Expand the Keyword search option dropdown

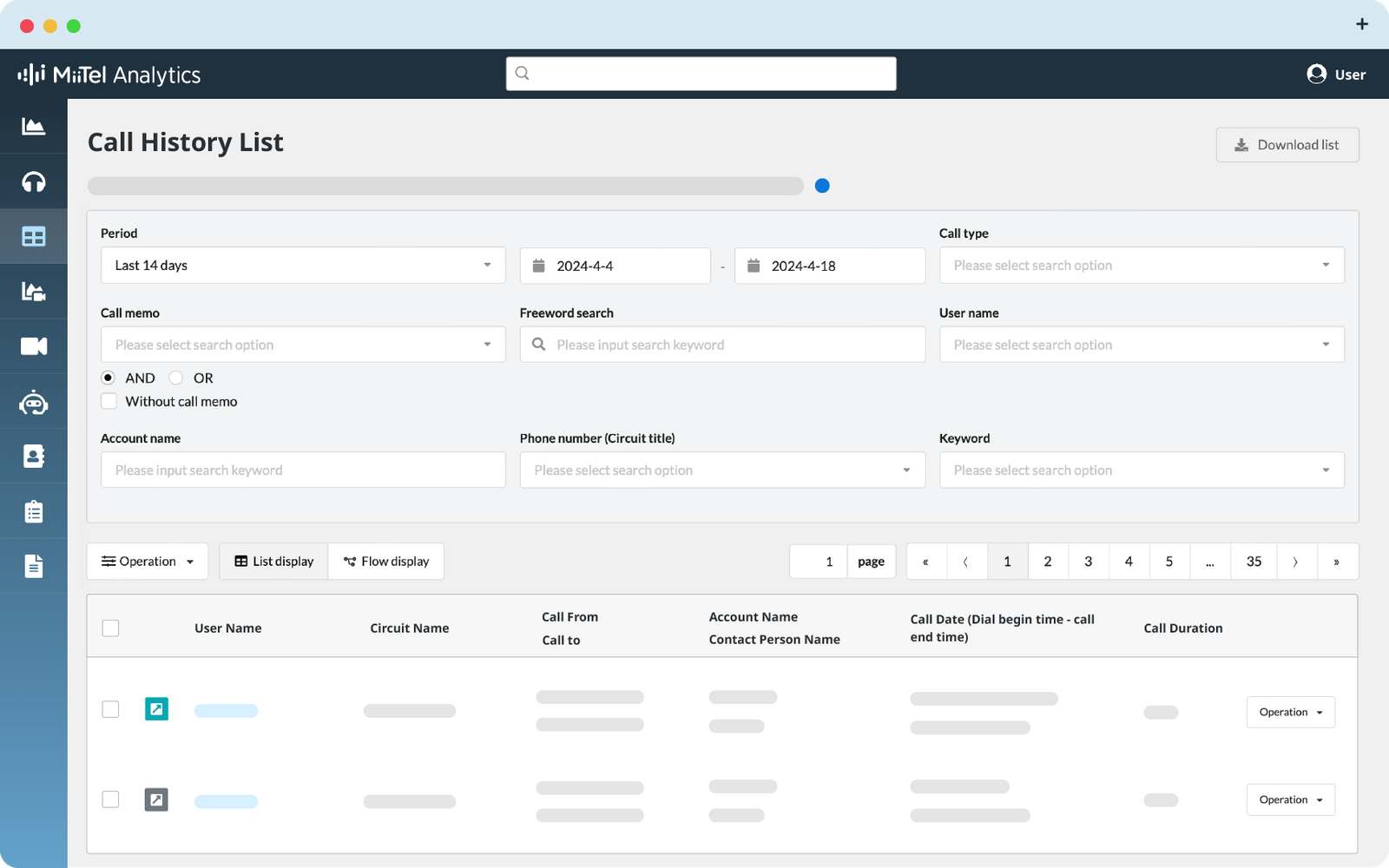pyautogui.click(x=1141, y=470)
